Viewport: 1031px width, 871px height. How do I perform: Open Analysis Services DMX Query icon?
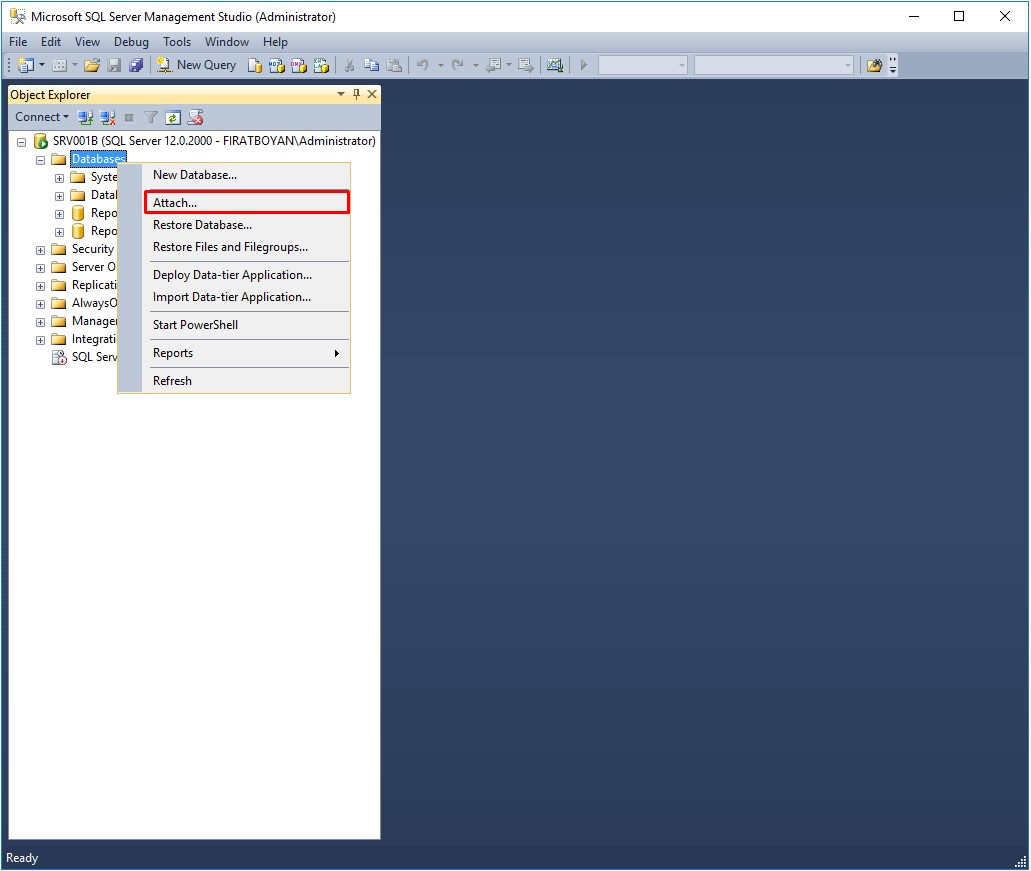[x=299, y=65]
